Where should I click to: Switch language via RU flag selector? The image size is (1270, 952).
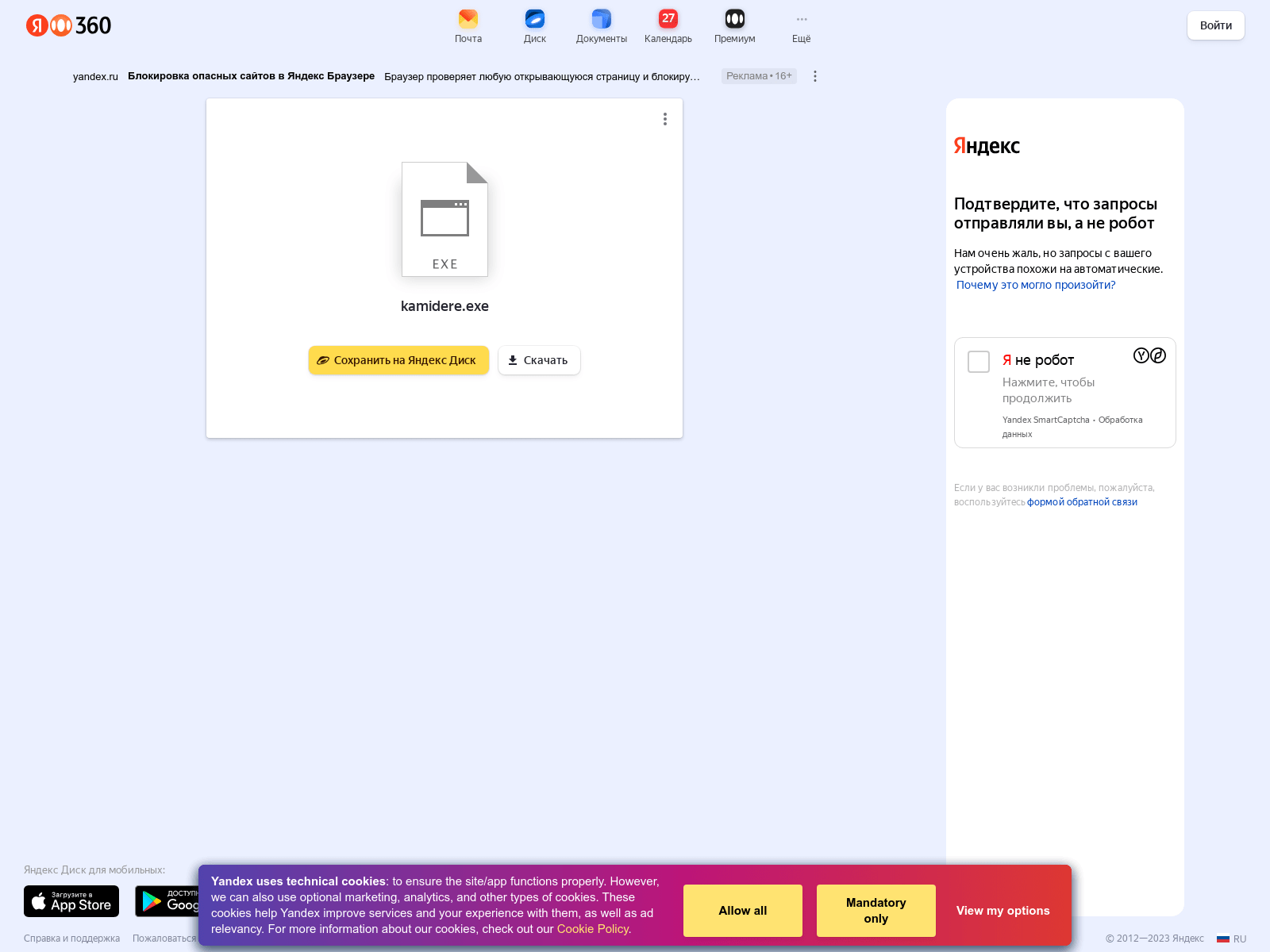tap(1232, 939)
